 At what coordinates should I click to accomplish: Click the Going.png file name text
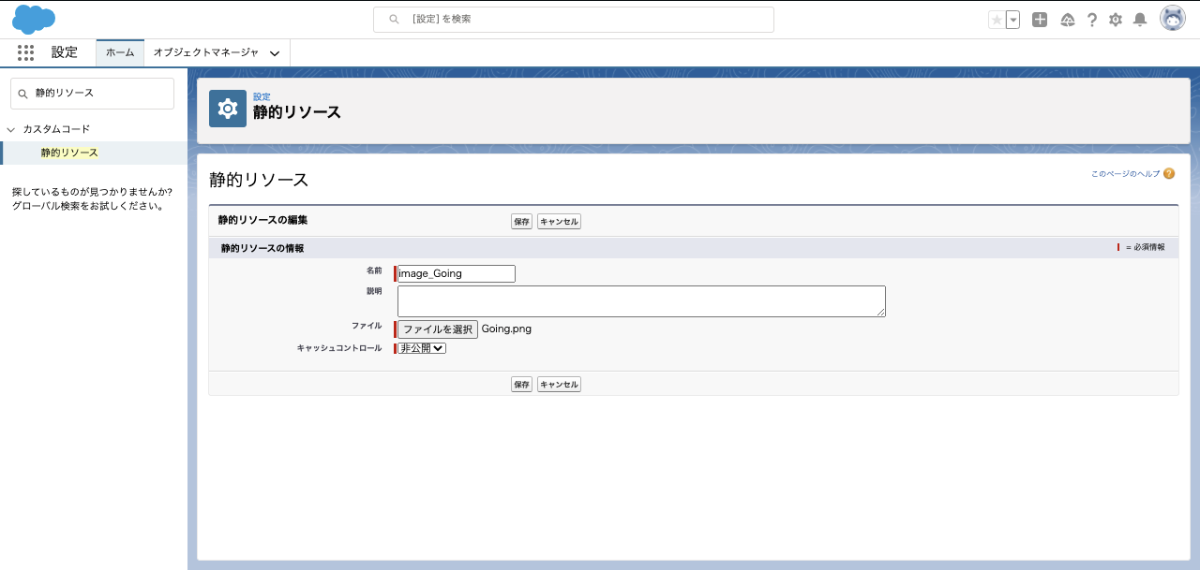tap(507, 328)
